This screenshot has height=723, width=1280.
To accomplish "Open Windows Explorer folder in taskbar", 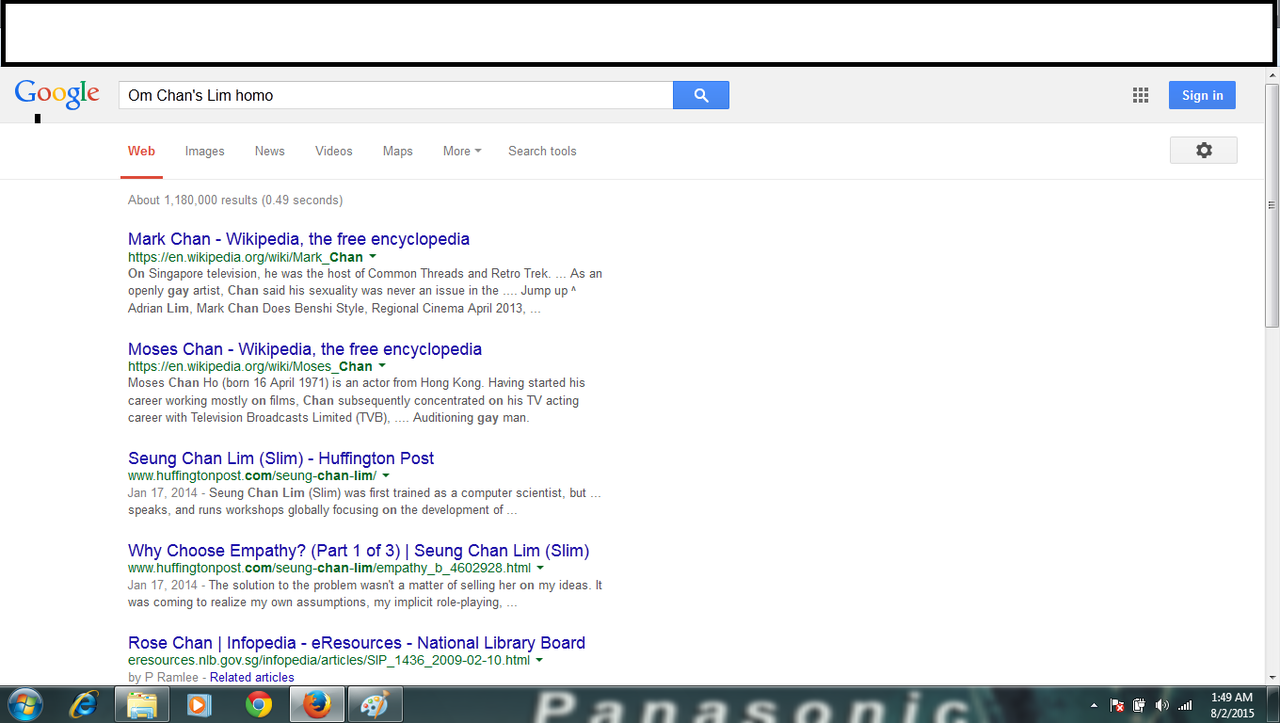I will 142,705.
